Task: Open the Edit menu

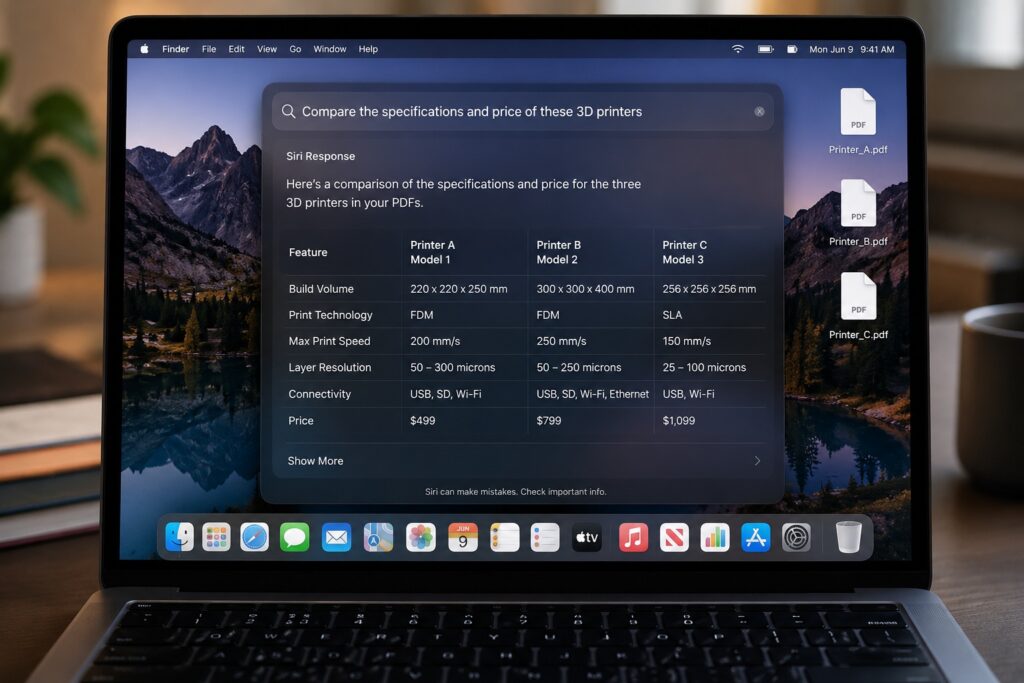Action: coord(236,49)
